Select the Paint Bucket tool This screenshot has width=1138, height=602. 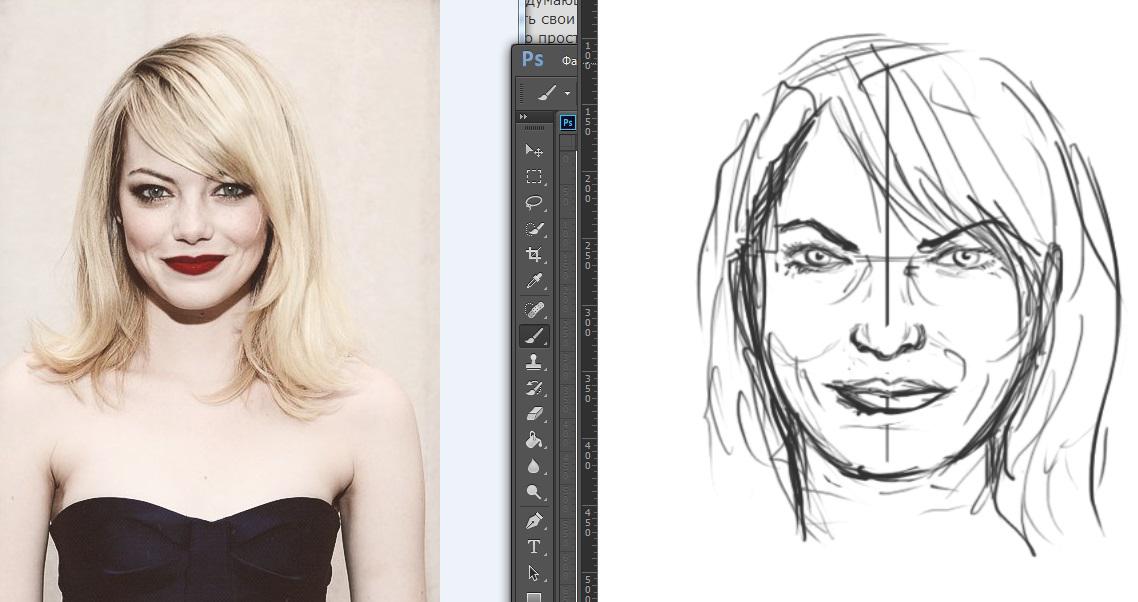pyautogui.click(x=534, y=440)
